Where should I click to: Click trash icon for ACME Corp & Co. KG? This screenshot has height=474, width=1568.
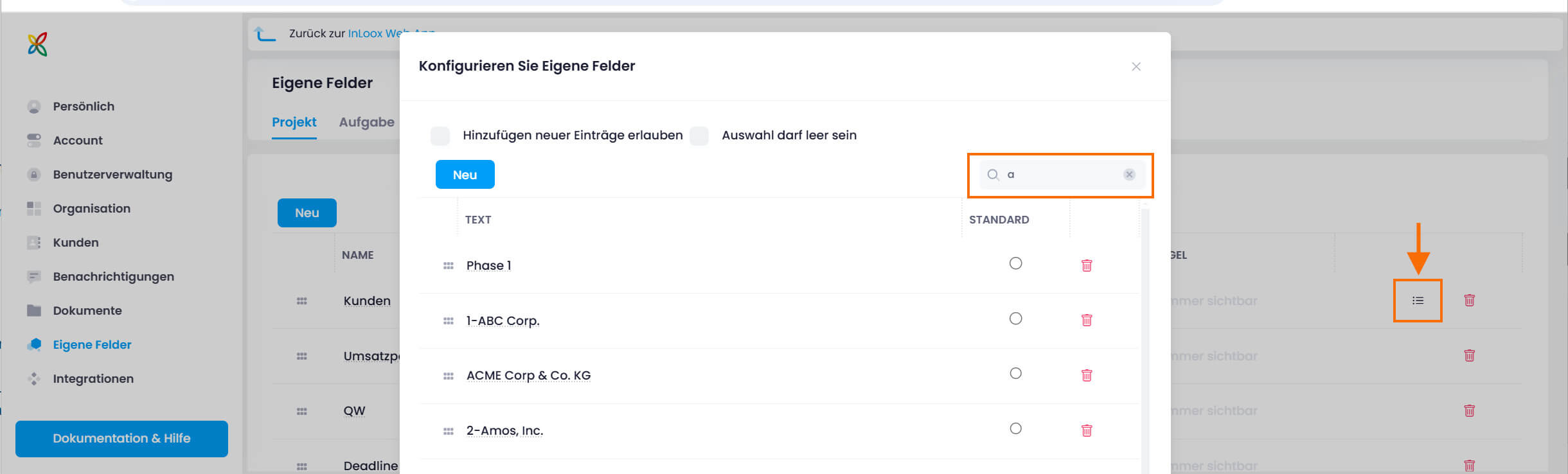[1086, 375]
